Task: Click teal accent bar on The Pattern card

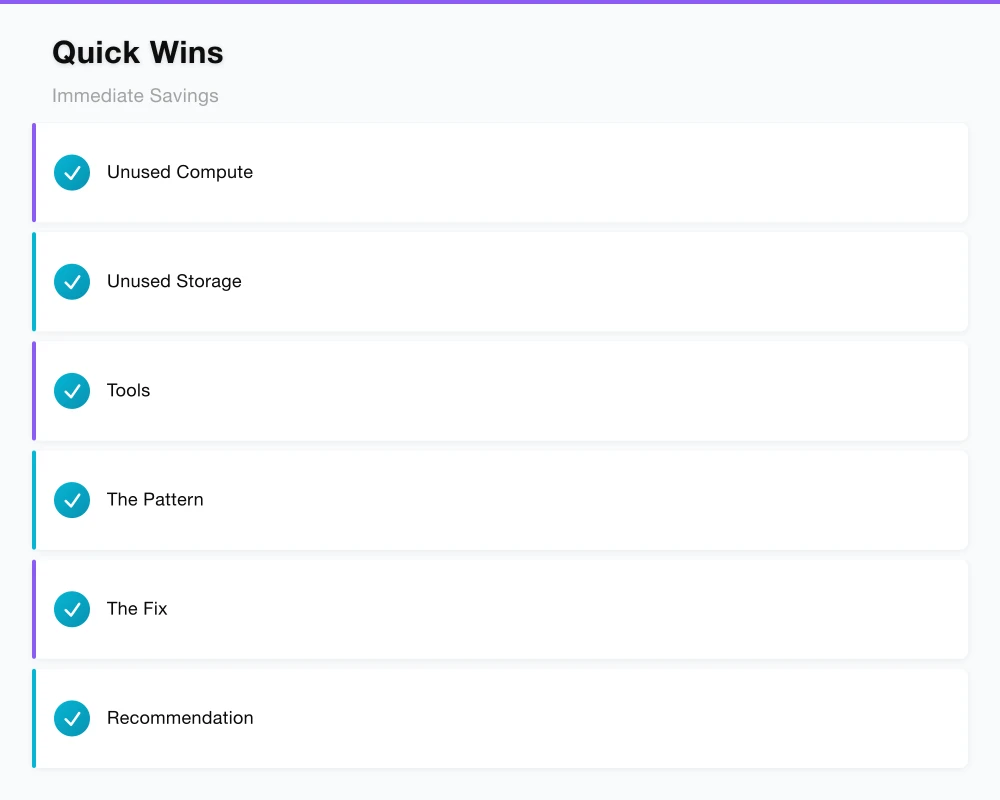Action: (34, 500)
